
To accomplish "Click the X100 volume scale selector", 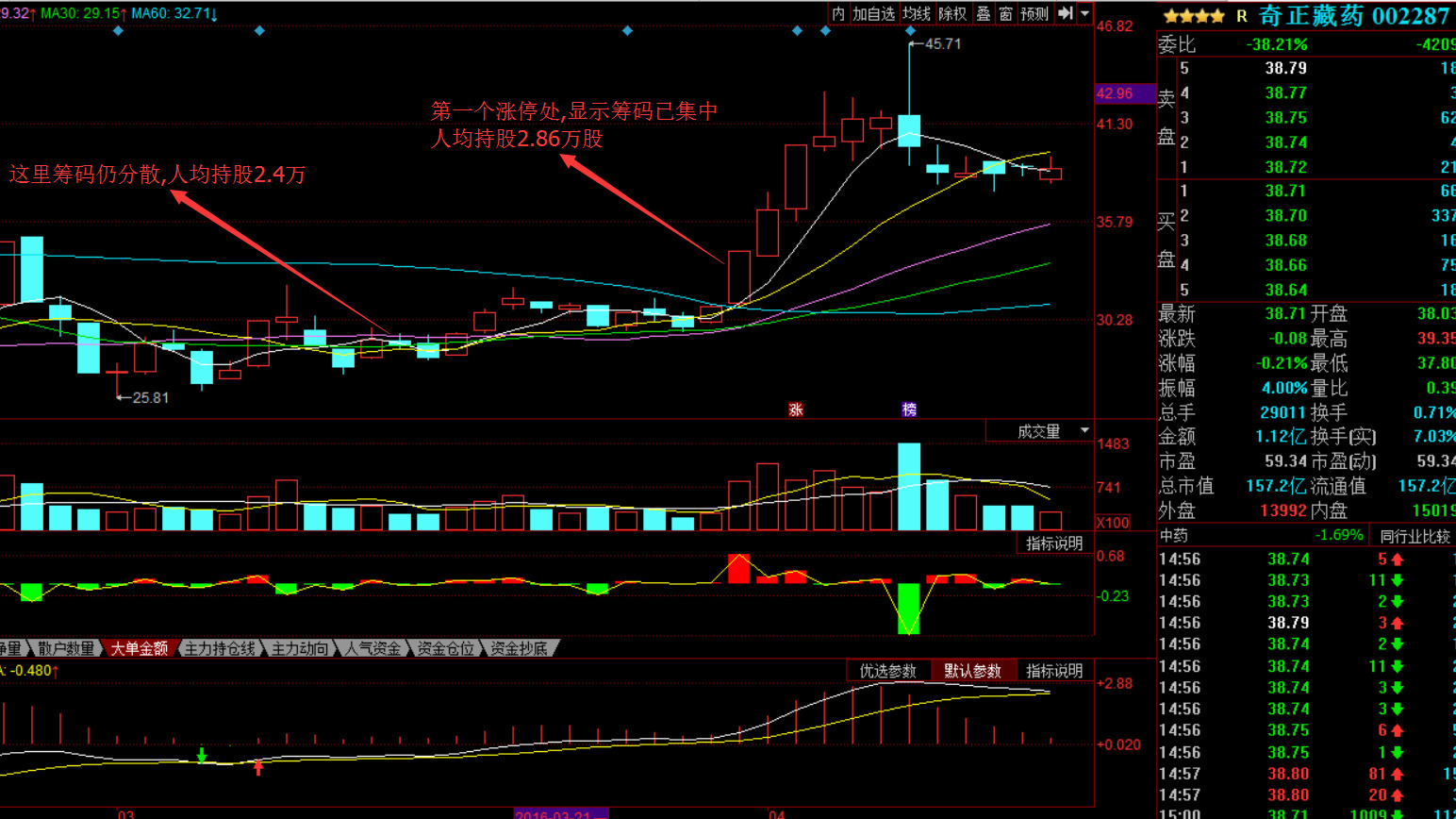I will pyautogui.click(x=1113, y=523).
